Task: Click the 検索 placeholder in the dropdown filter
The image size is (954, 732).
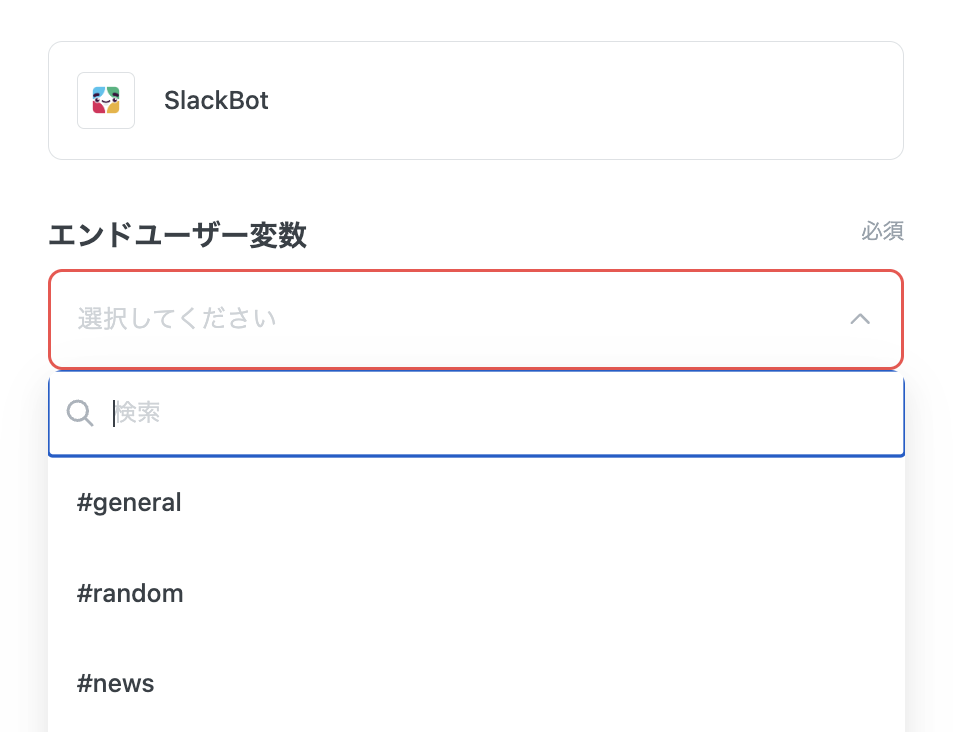Action: [x=137, y=413]
